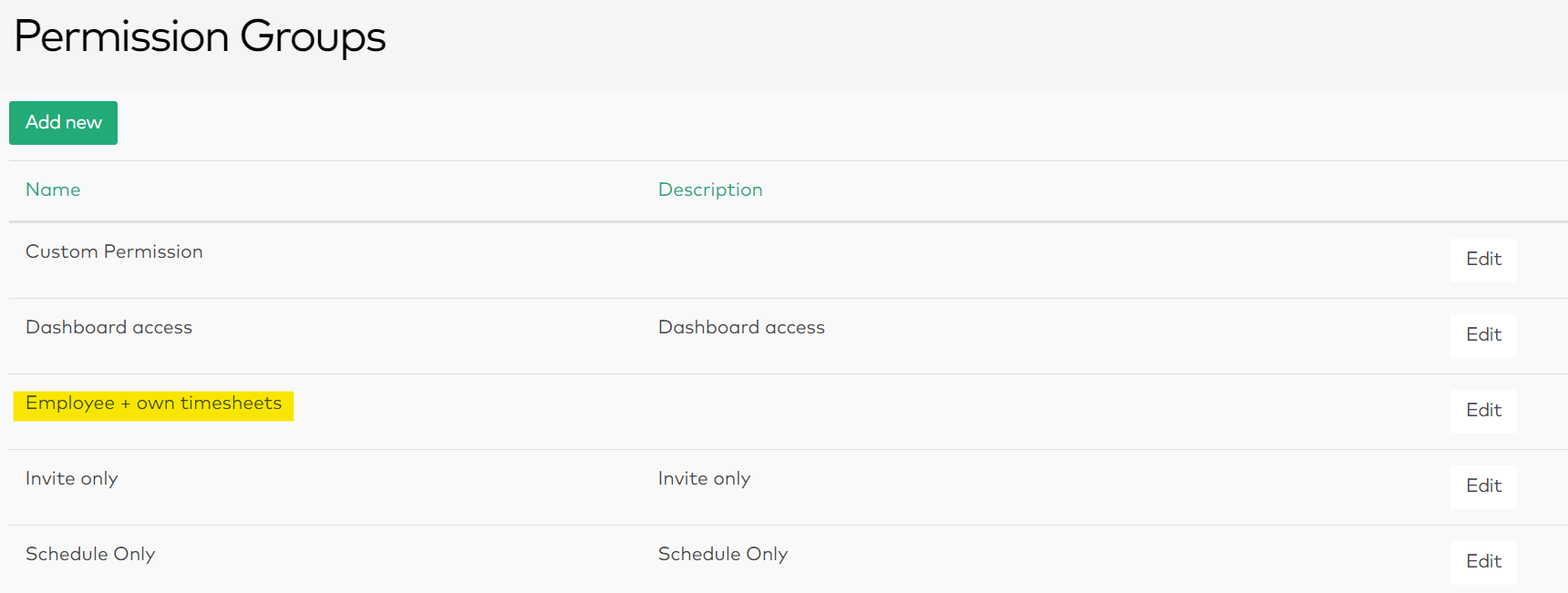Image resolution: width=1568 pixels, height=593 pixels.
Task: Select the Schedule Only name cell
Action: tap(90, 554)
